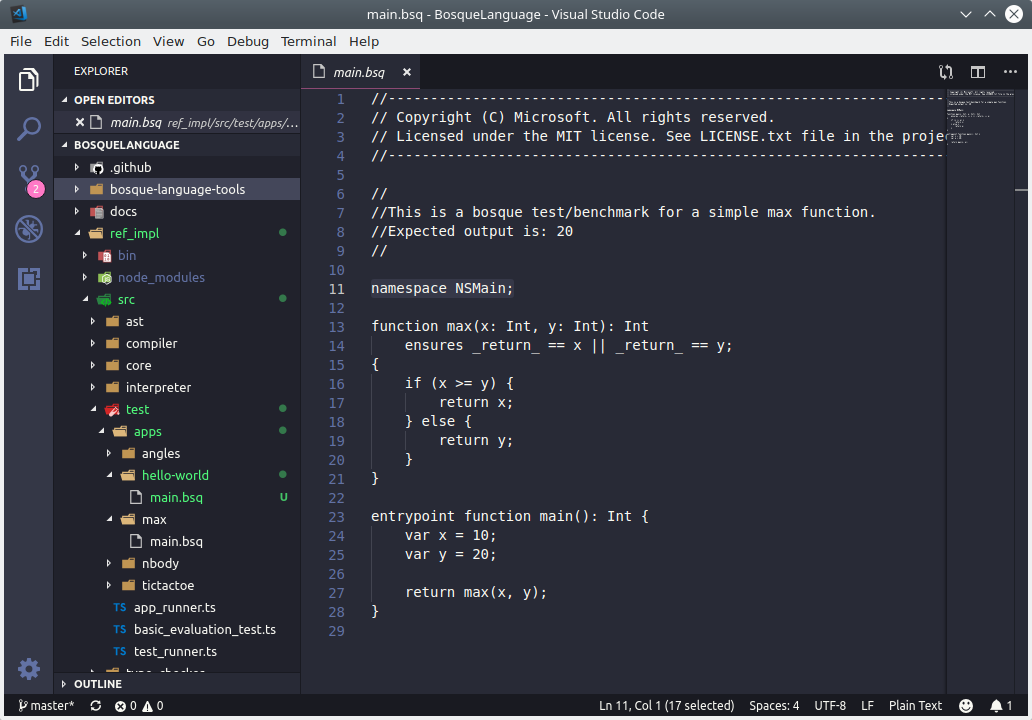Open the feedback smiley in status bar

pos(966,705)
